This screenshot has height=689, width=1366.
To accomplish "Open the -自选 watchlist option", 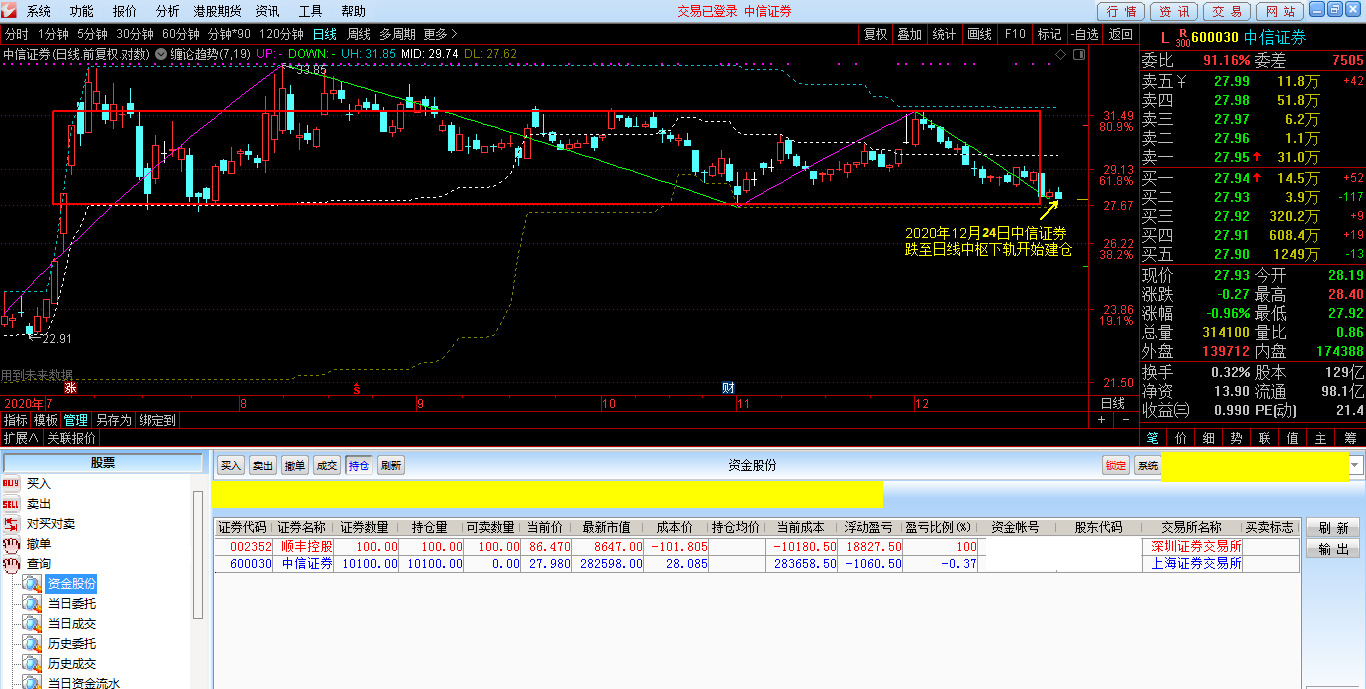I will point(1084,34).
